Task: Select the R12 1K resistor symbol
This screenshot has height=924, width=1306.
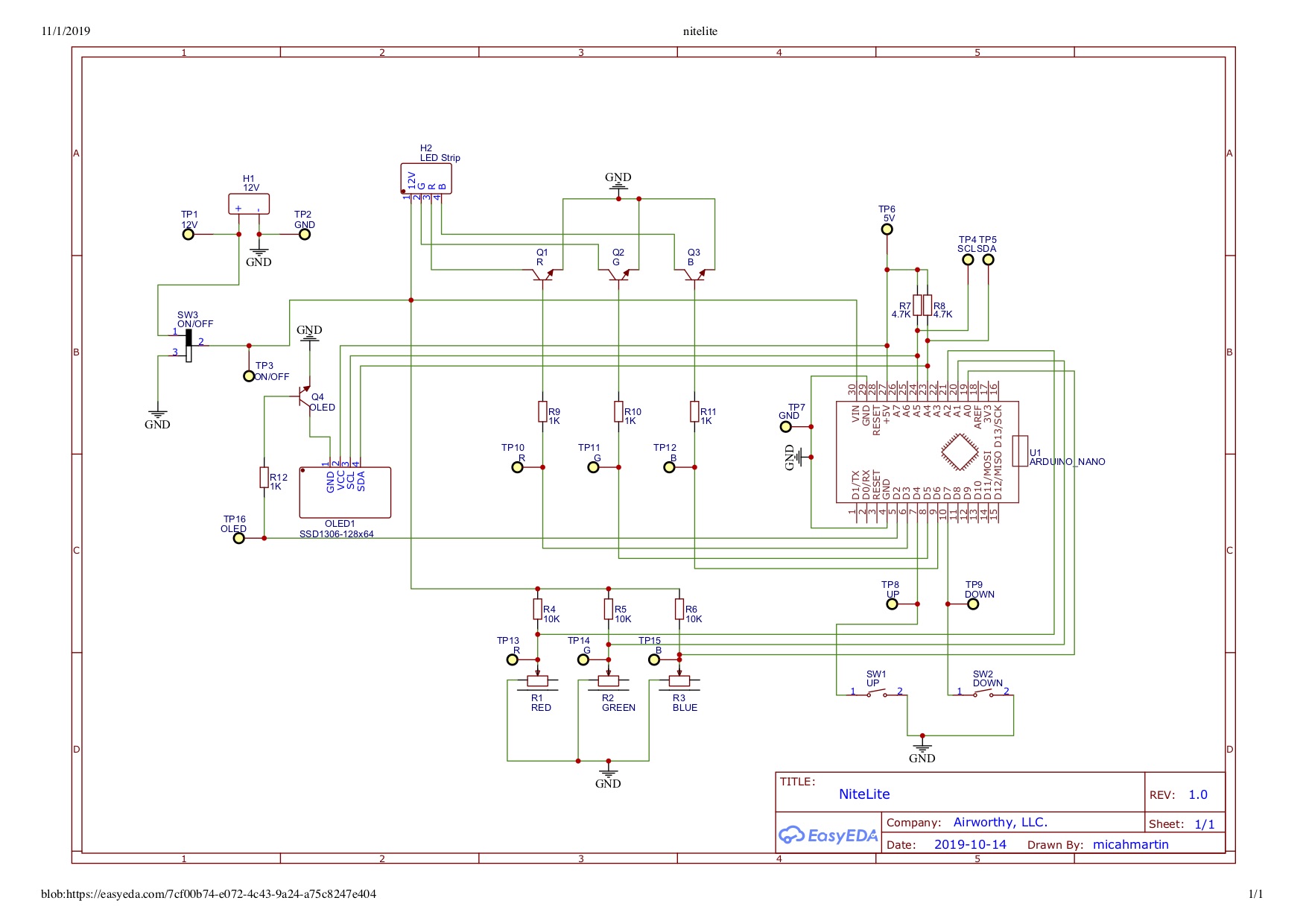Action: pyautogui.click(x=264, y=478)
